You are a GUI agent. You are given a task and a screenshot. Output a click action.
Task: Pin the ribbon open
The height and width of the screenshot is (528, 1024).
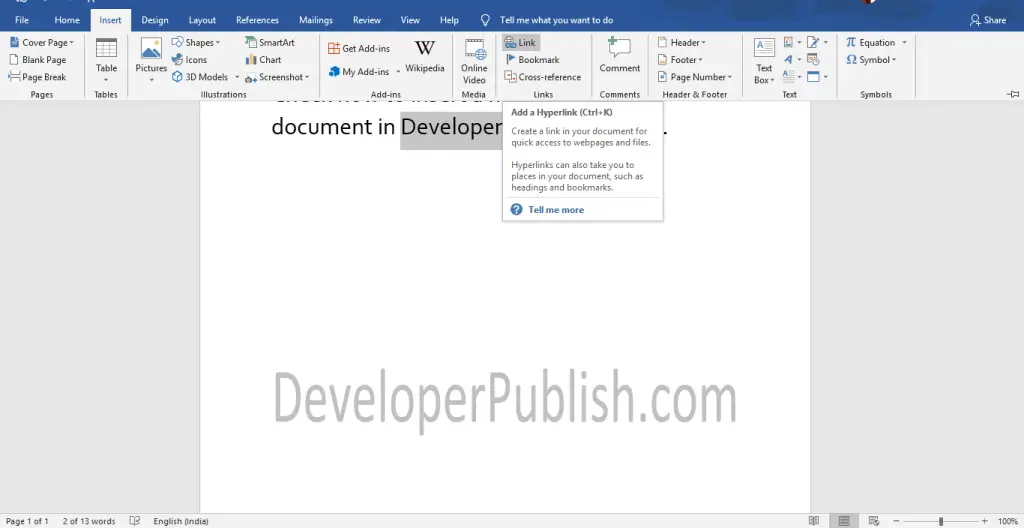click(x=1013, y=94)
